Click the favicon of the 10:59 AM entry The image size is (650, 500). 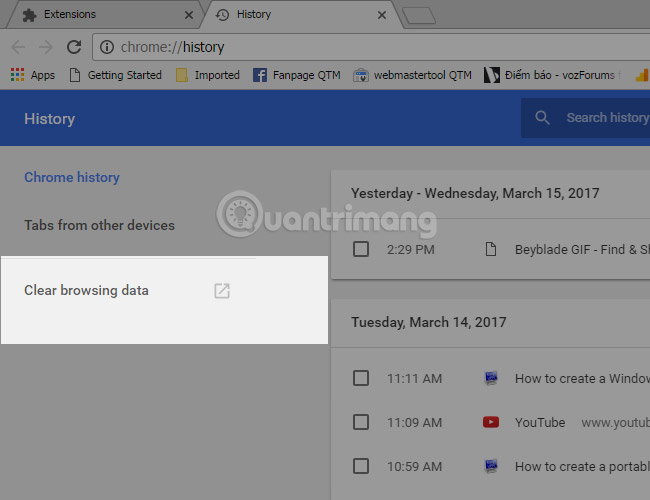pyautogui.click(x=491, y=466)
